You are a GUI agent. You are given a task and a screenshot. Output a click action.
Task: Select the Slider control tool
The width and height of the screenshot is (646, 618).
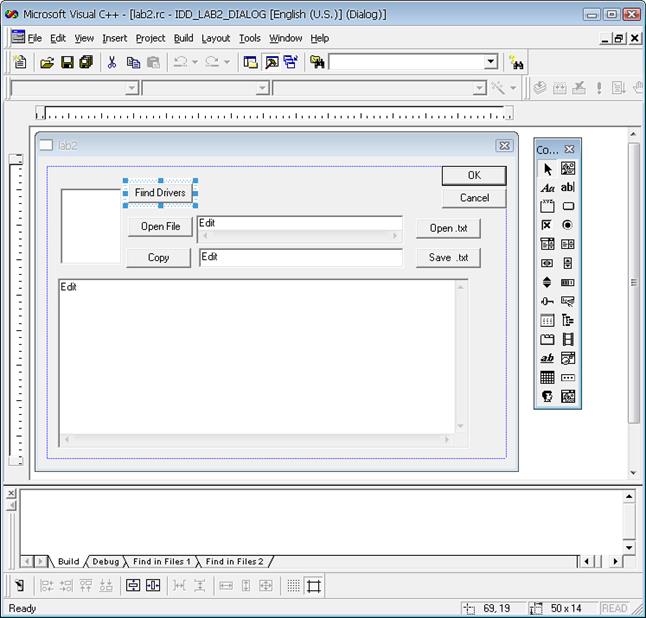click(x=547, y=301)
